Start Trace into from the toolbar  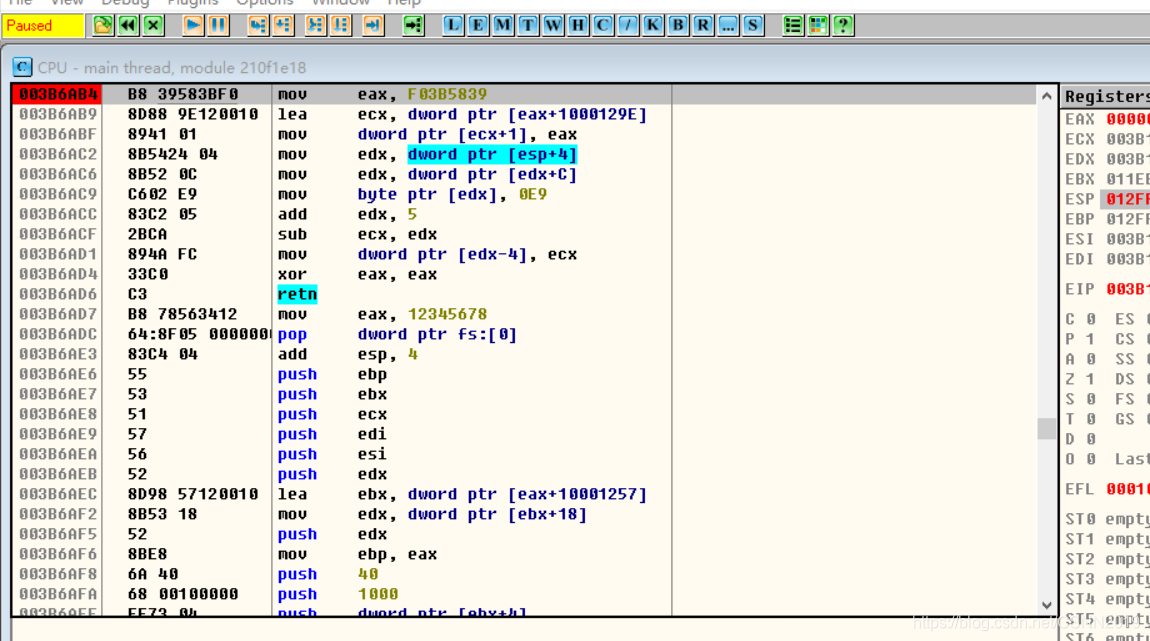315,26
